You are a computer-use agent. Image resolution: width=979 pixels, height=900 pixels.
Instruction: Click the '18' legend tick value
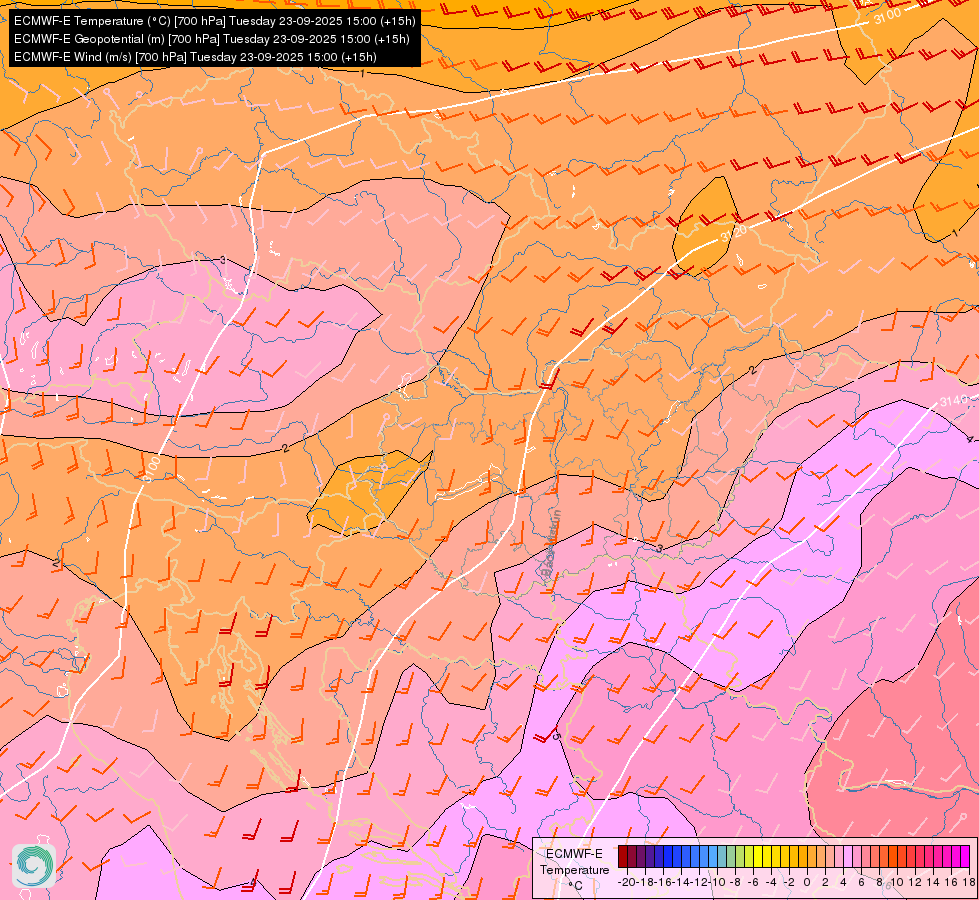(969, 883)
